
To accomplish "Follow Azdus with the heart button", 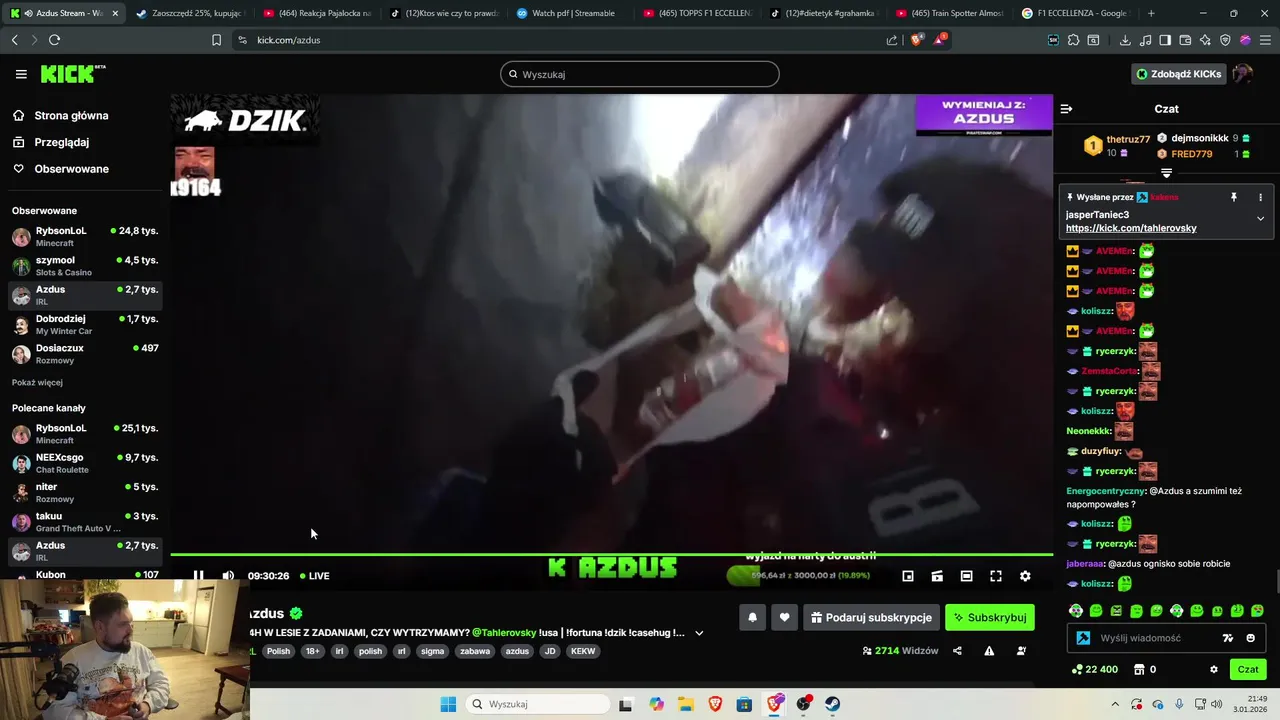I will pyautogui.click(x=785, y=618).
